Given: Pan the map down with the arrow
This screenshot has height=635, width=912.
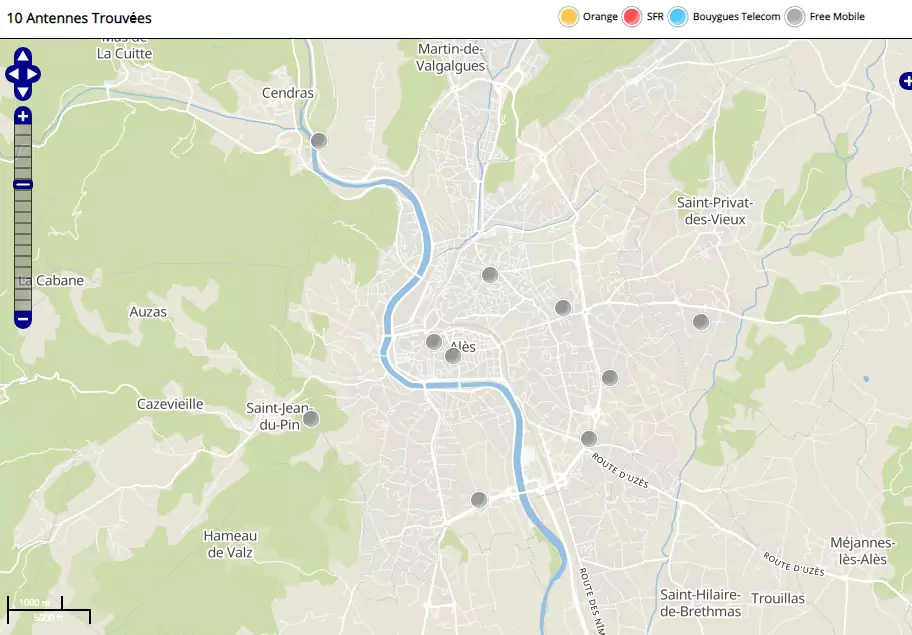Looking at the screenshot, I should click(23, 91).
